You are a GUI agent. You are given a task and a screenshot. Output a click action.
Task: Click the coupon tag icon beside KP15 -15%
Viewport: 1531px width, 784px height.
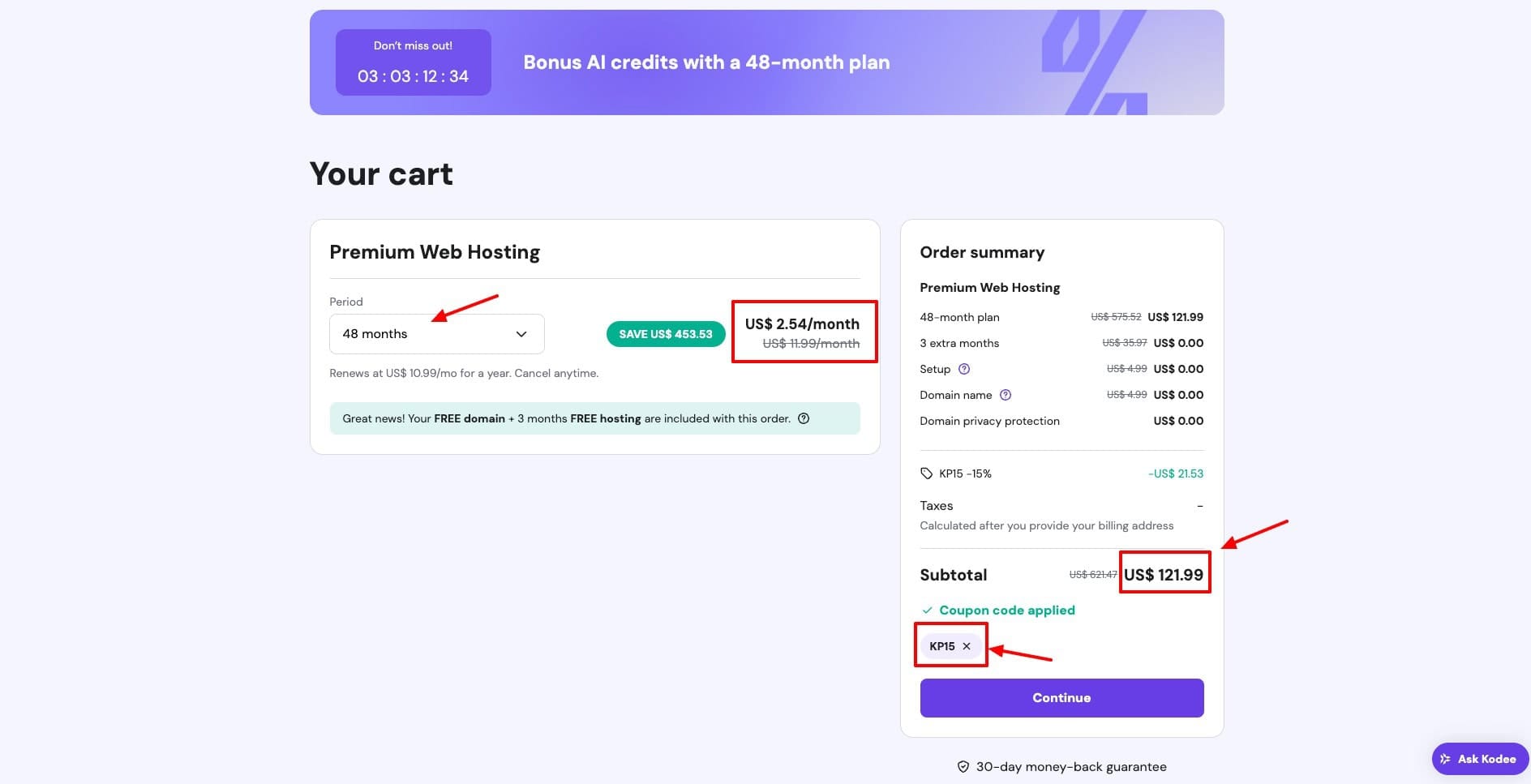927,473
